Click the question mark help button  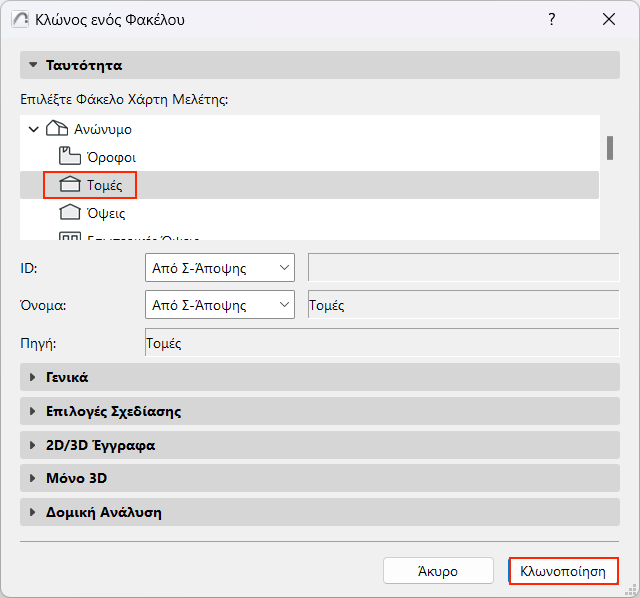tap(551, 19)
